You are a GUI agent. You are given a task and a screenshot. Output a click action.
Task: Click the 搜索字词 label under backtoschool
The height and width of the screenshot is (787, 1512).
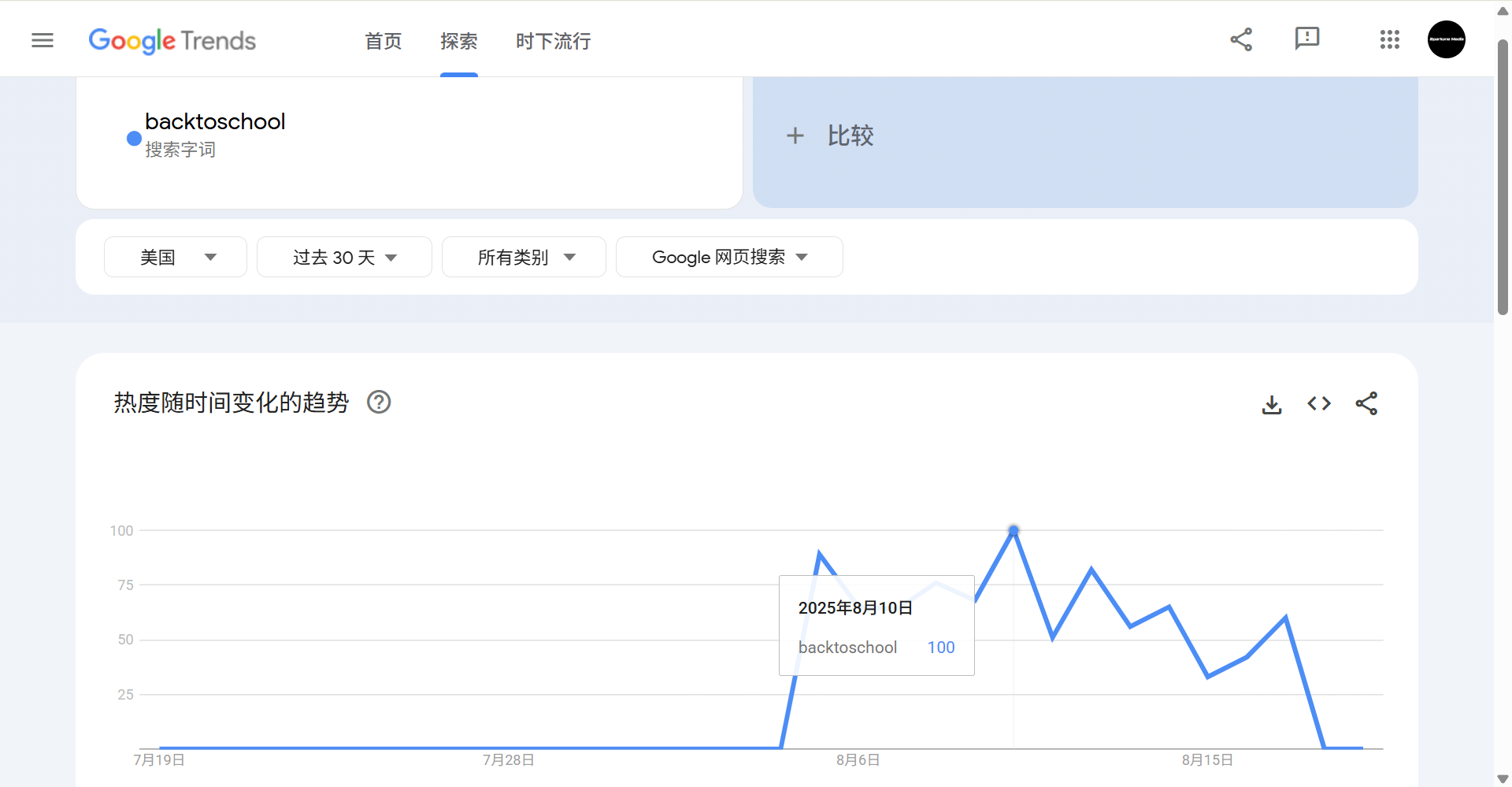pyautogui.click(x=180, y=150)
